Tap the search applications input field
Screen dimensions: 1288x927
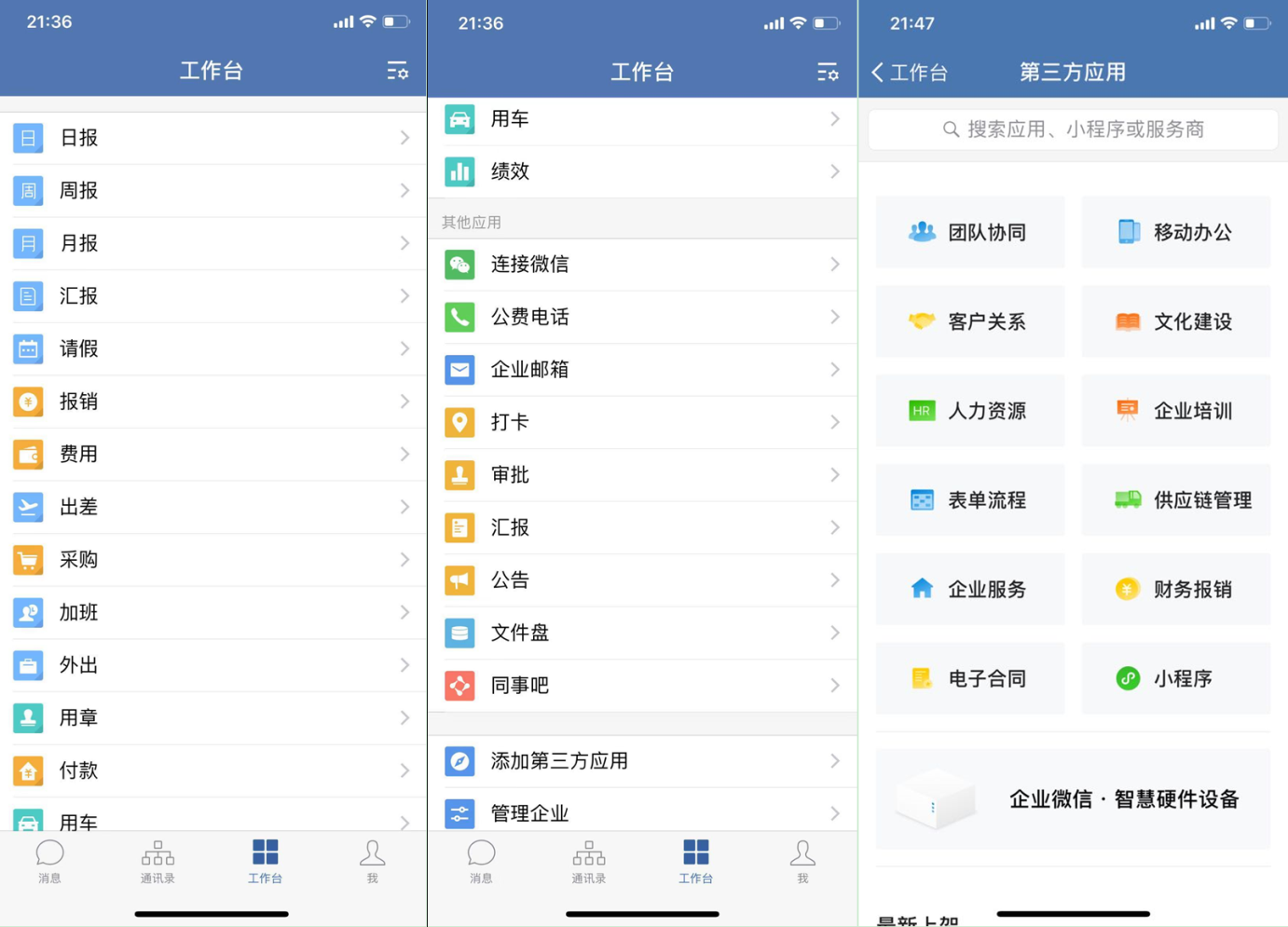click(1071, 130)
